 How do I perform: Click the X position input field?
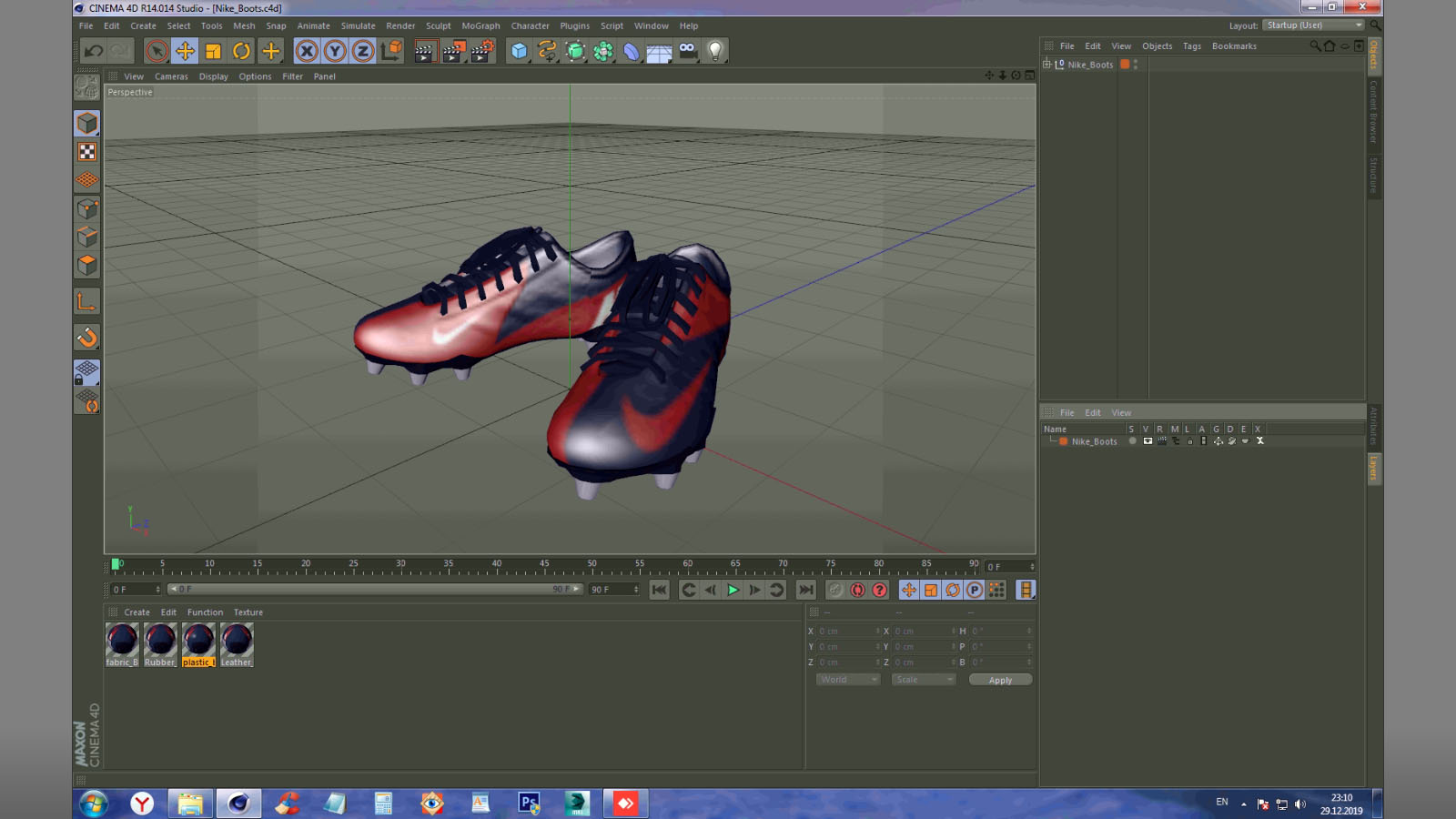(x=849, y=631)
